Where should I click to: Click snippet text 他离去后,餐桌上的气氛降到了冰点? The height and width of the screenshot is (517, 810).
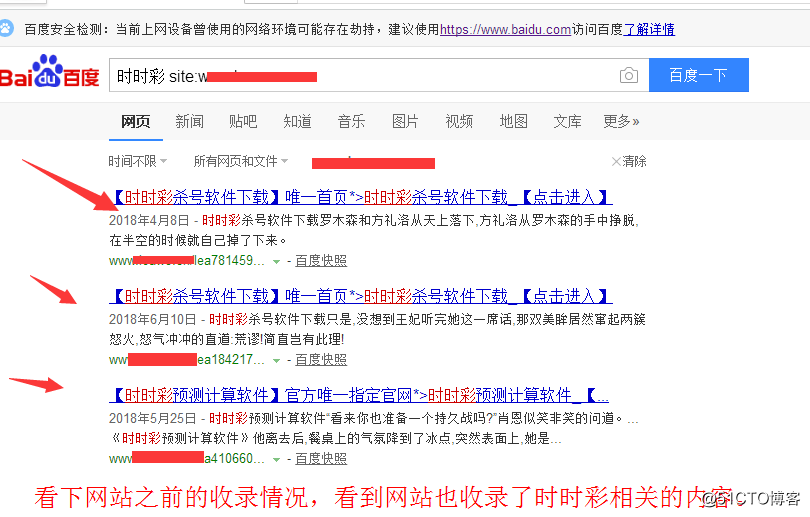[x=352, y=438]
